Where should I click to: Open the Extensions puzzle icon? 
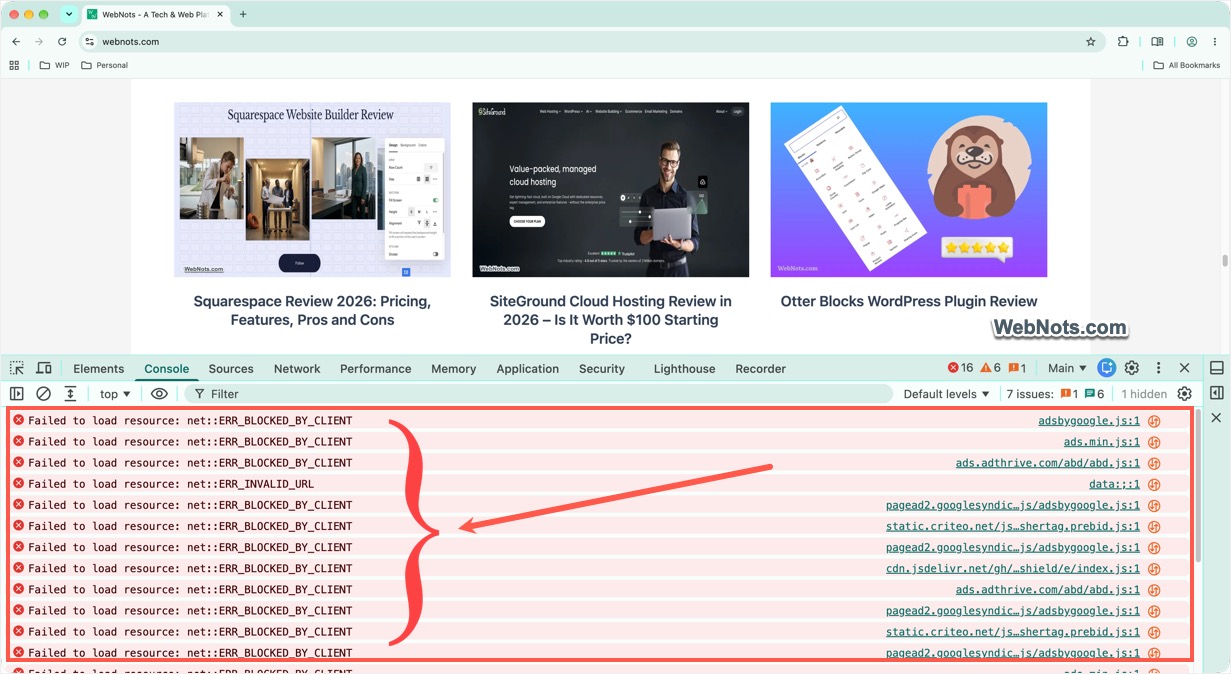click(x=1123, y=42)
